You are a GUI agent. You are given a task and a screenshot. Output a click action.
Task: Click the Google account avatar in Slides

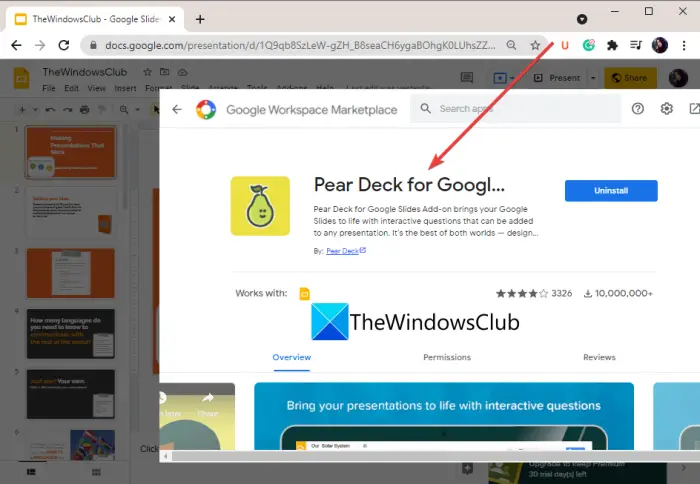coord(678,78)
